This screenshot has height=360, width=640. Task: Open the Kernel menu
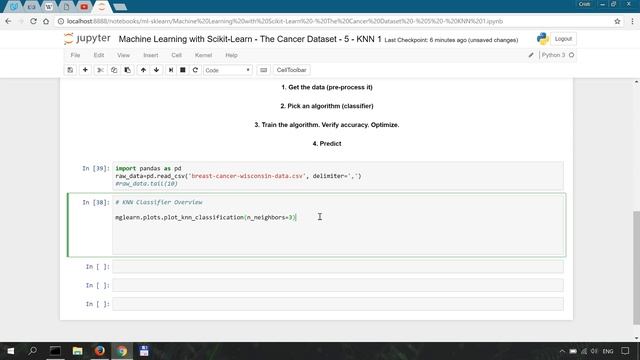coord(203,55)
